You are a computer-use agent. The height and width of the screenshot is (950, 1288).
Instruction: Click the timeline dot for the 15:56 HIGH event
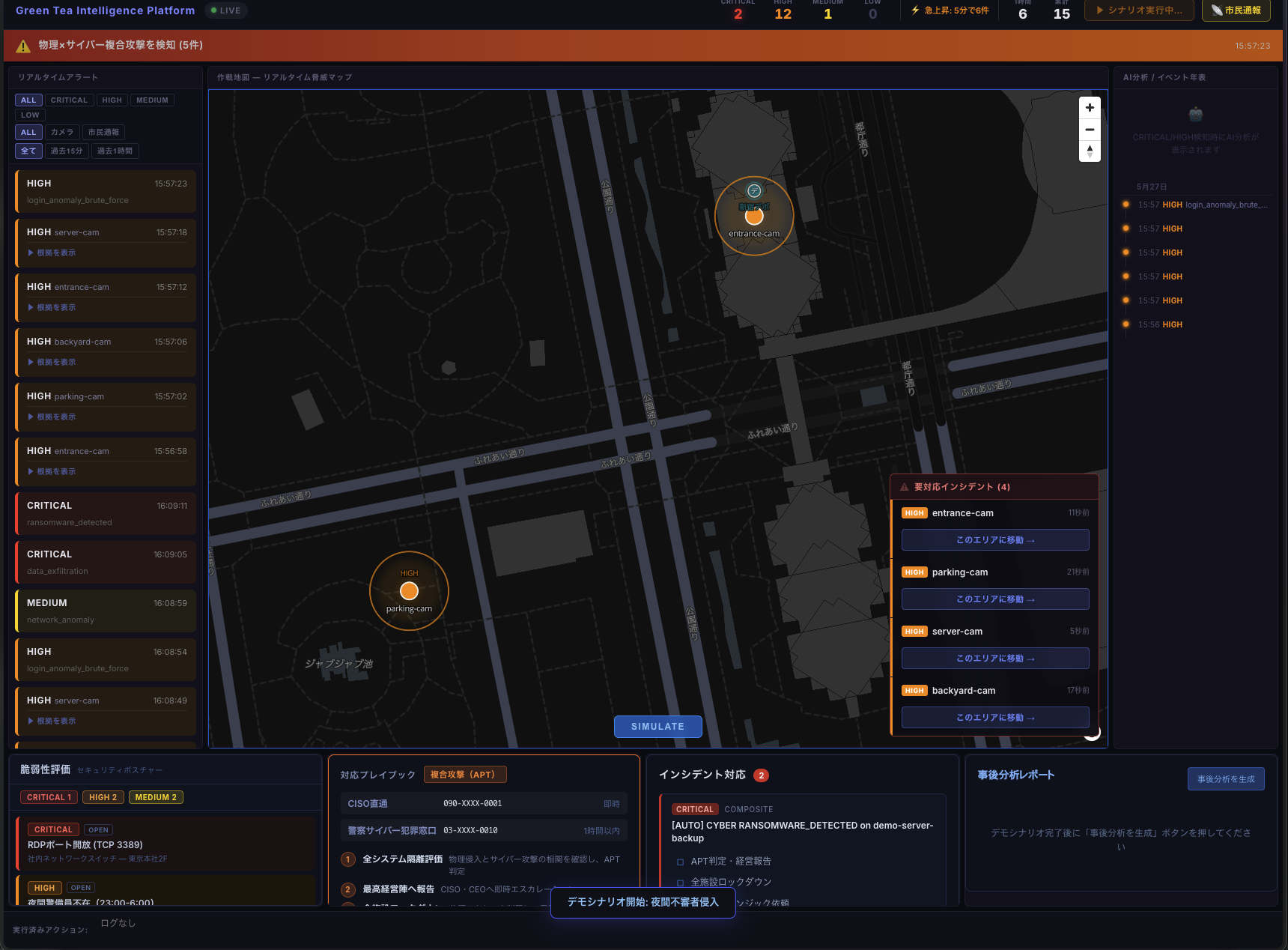pos(1126,324)
